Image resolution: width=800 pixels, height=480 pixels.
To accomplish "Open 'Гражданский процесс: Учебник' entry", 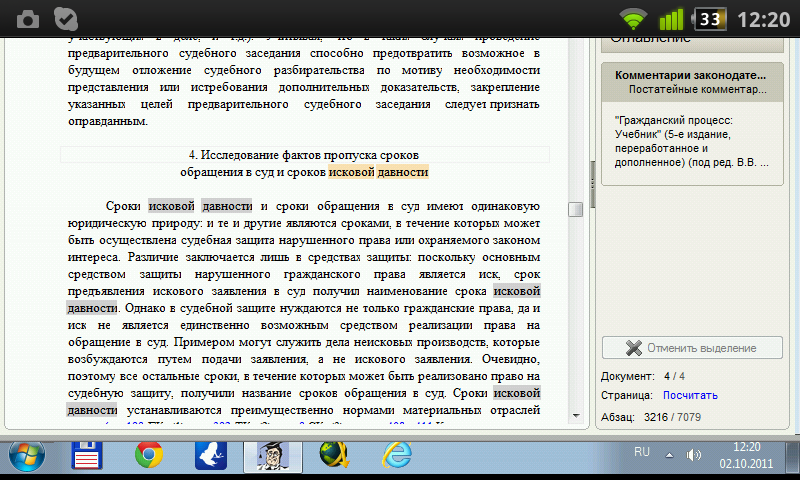I will [x=691, y=141].
